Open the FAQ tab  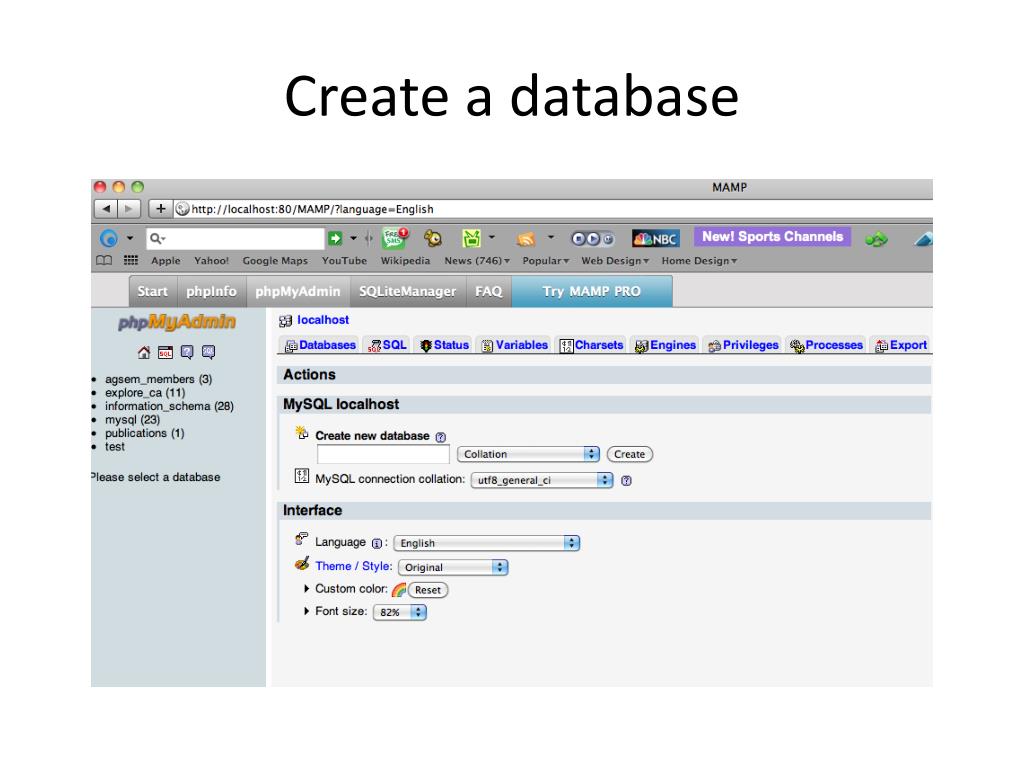coord(488,291)
